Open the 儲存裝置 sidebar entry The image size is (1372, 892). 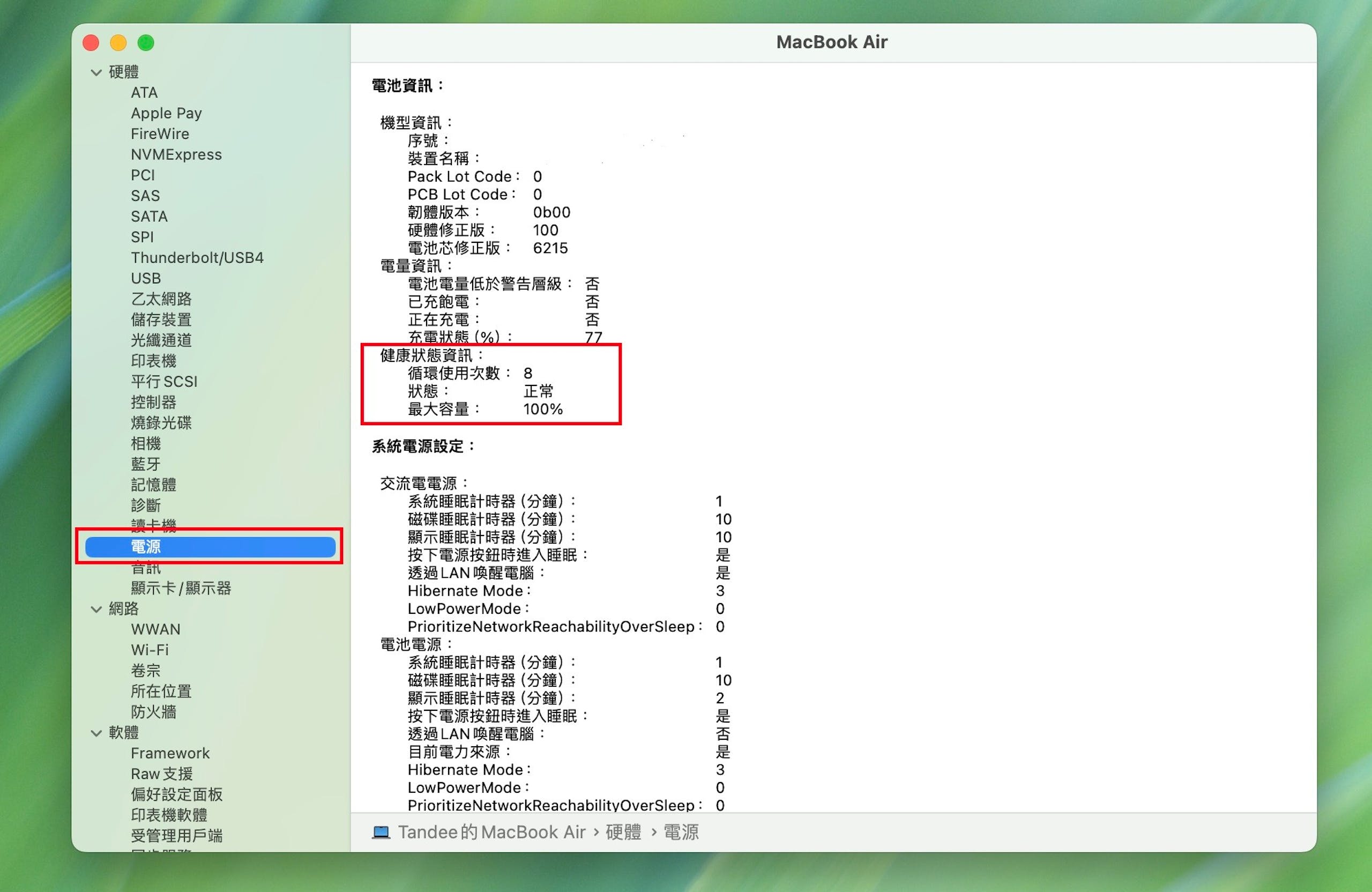(161, 319)
